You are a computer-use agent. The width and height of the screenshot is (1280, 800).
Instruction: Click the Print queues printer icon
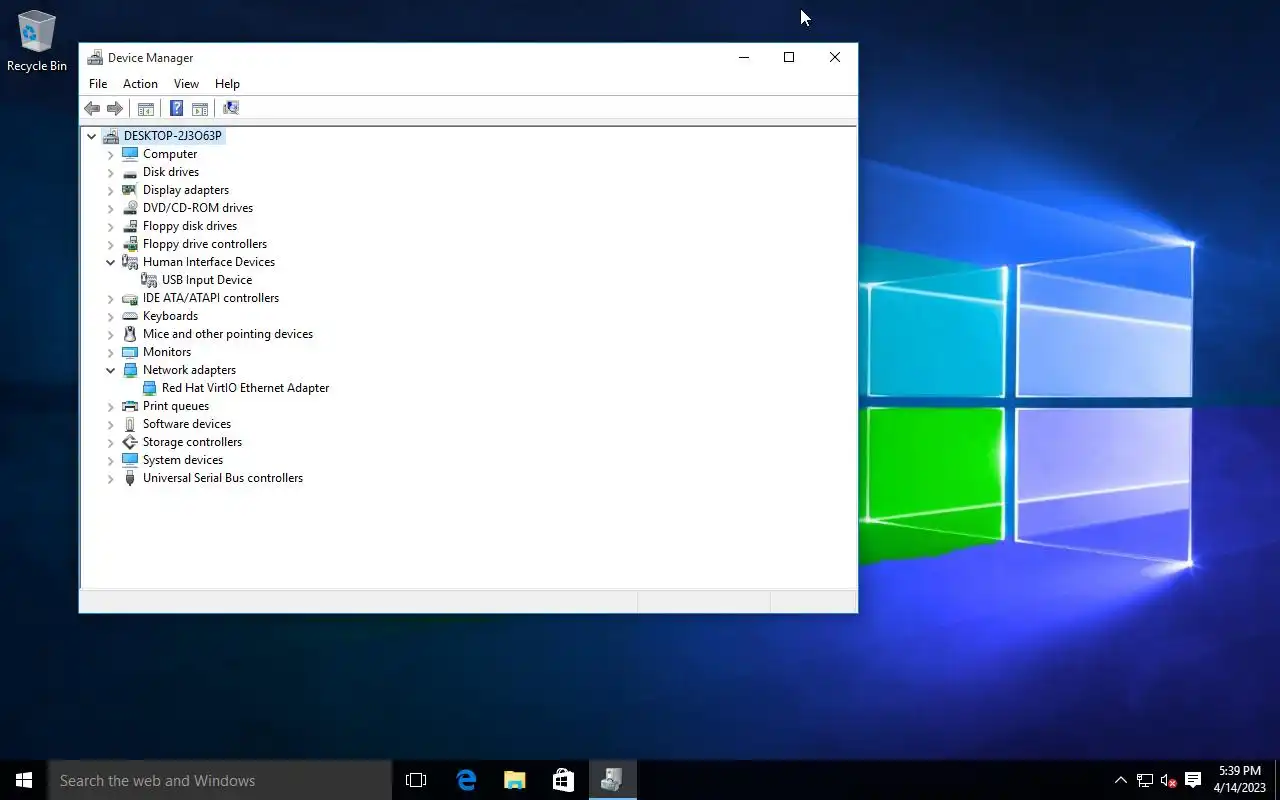tap(130, 406)
